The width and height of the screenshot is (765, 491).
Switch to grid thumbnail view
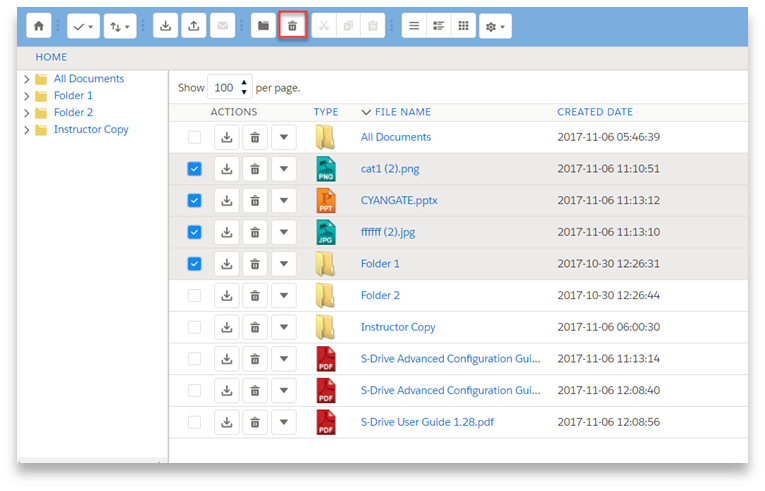tap(462, 26)
